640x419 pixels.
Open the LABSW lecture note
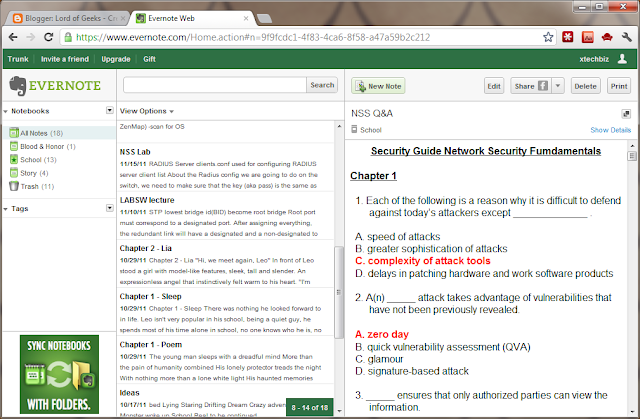tap(225, 215)
